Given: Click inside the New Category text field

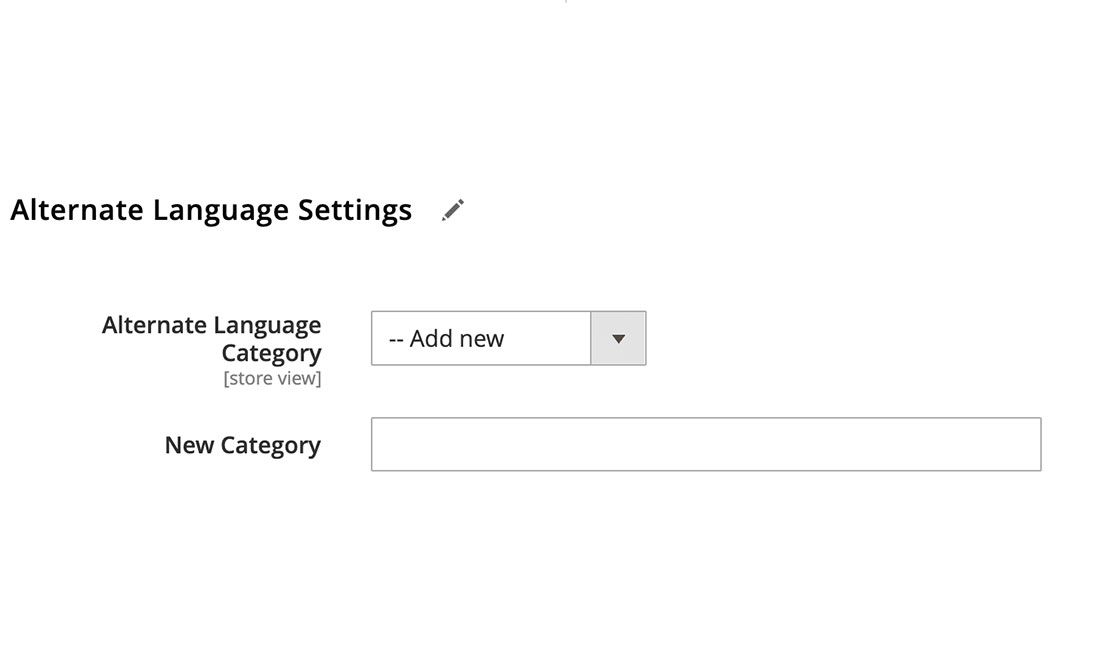Looking at the screenshot, I should pyautogui.click(x=705, y=445).
